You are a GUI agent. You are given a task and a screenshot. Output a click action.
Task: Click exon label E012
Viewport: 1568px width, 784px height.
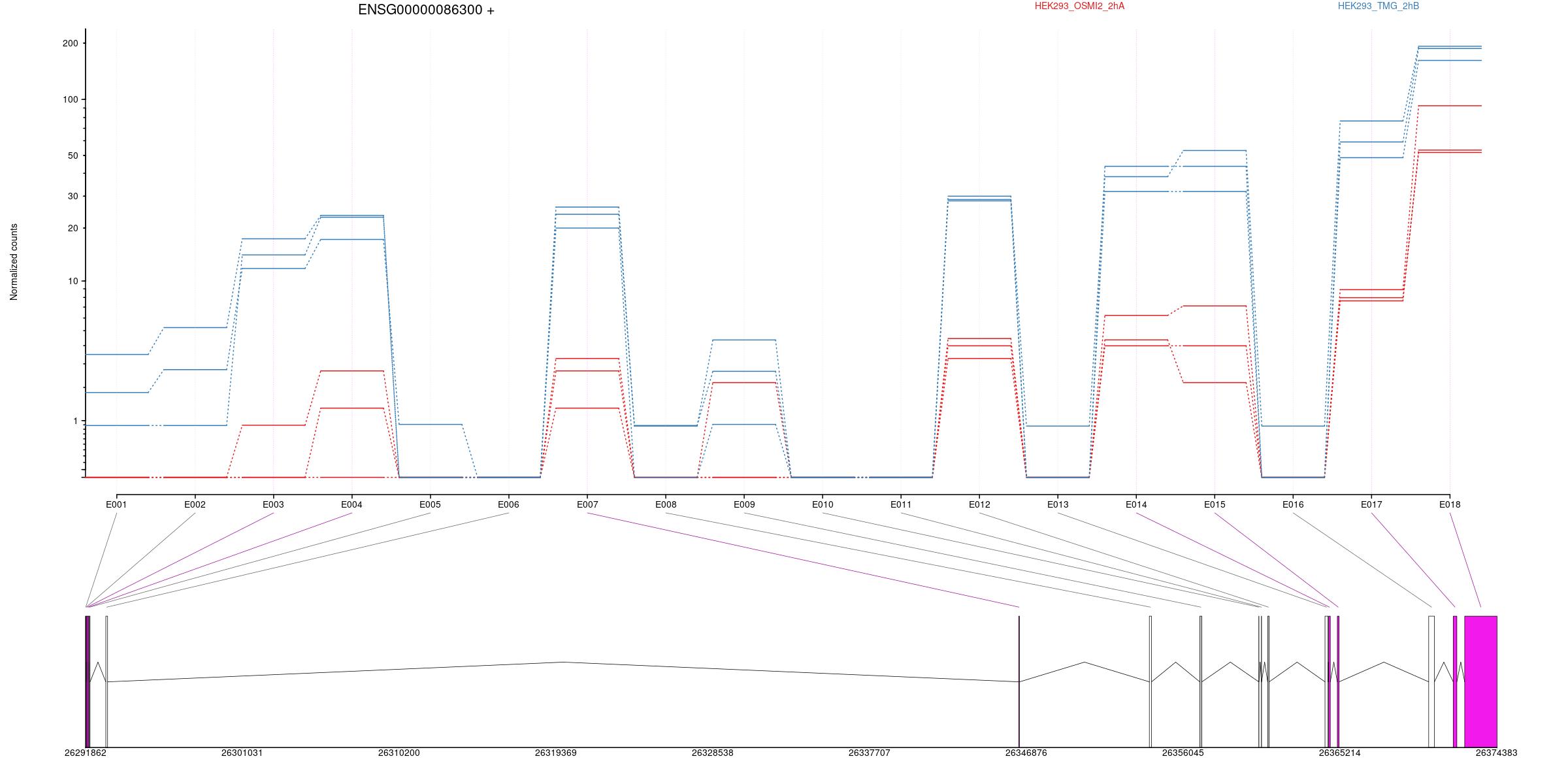979,504
